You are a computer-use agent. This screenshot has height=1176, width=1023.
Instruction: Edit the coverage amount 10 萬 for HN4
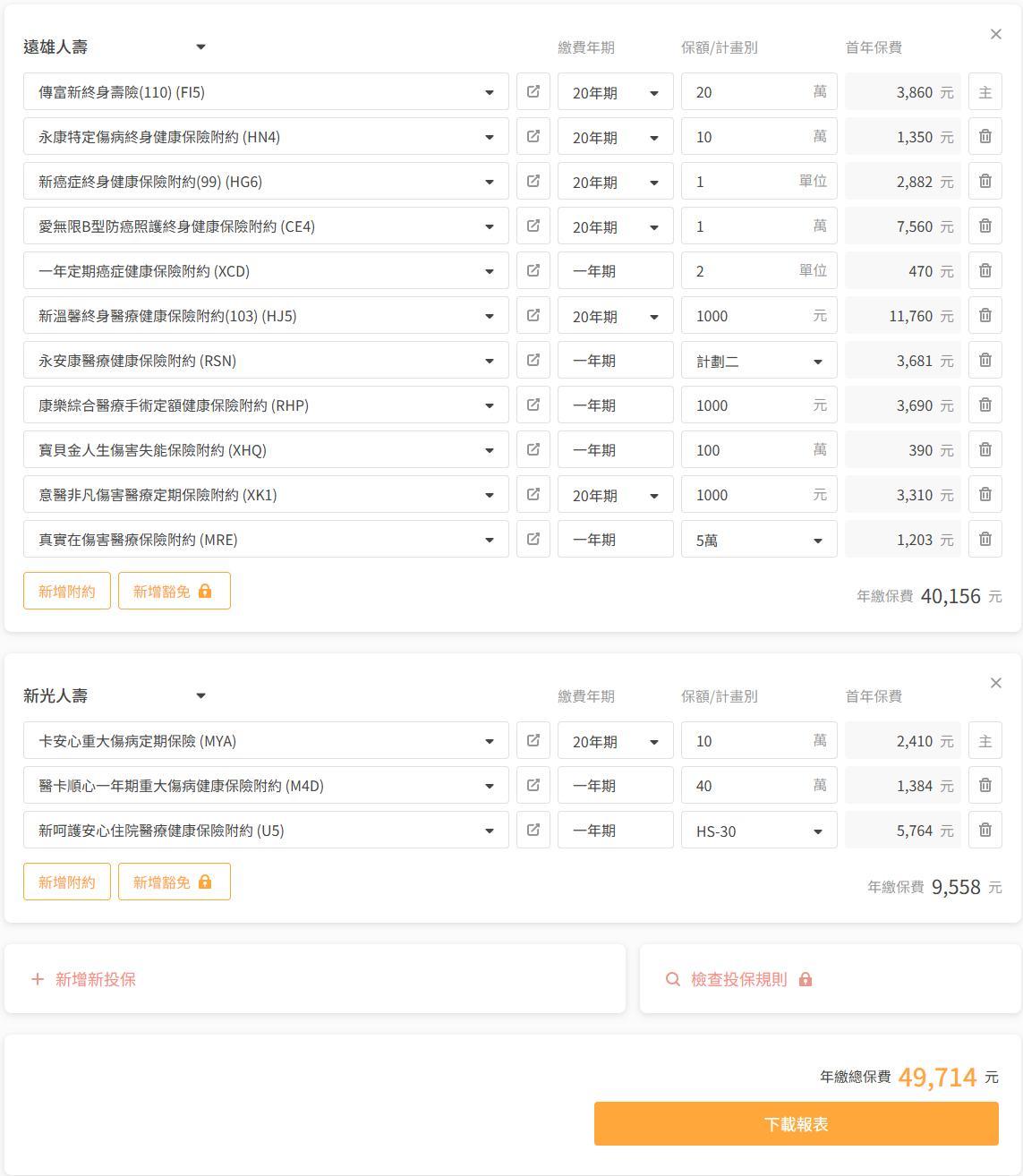coord(759,136)
